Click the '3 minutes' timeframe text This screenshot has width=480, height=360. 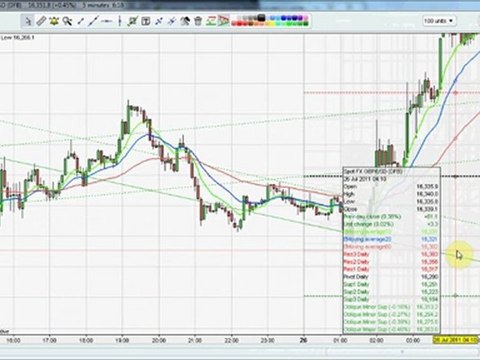click(x=95, y=6)
